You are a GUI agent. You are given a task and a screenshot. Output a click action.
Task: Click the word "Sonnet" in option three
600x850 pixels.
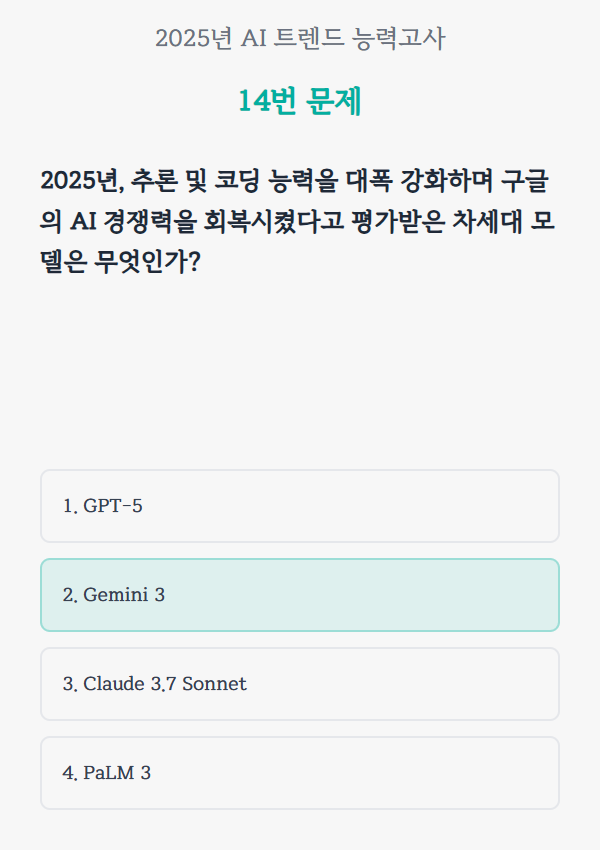pos(214,684)
